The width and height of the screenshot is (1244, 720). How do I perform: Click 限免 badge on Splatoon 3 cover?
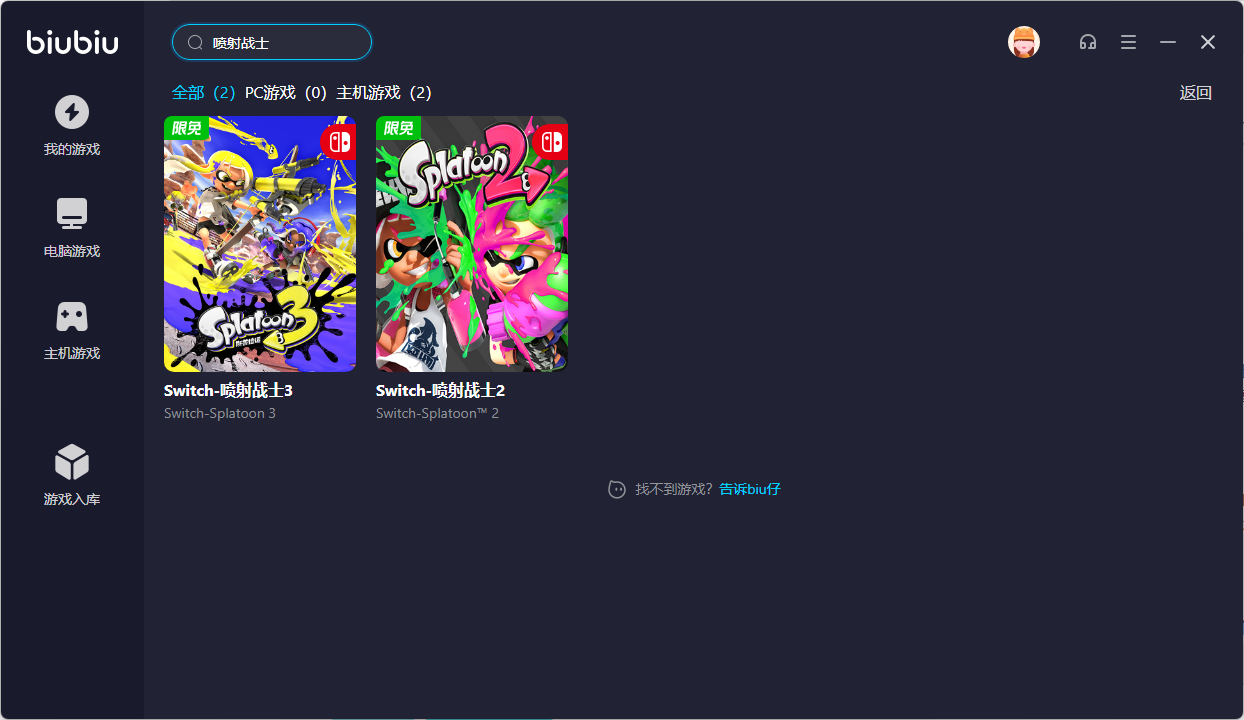point(187,128)
